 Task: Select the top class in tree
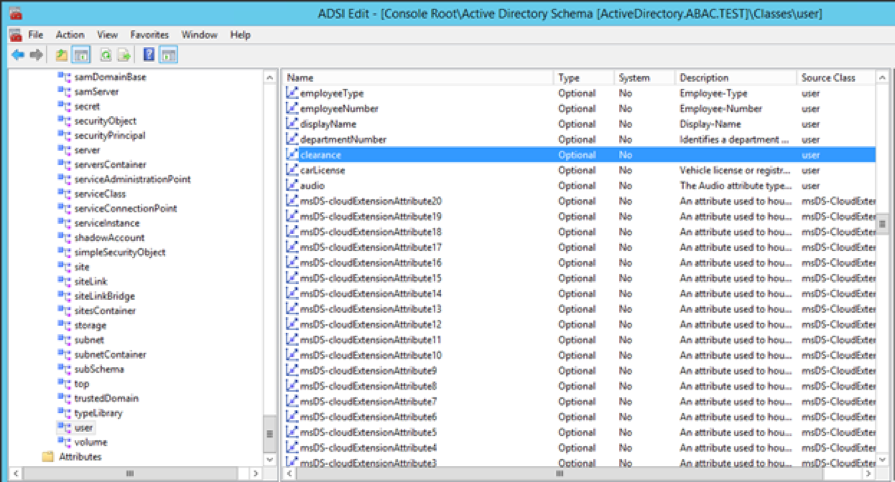[82, 384]
